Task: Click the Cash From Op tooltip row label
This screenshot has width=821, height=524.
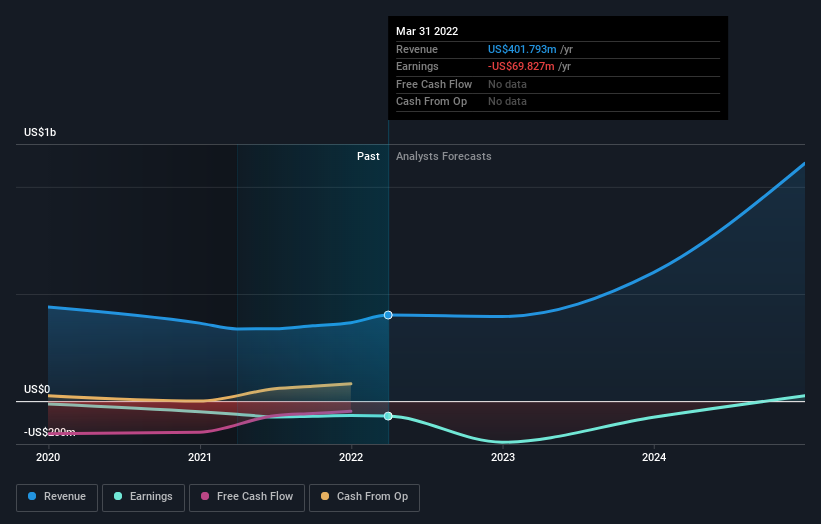Action: pos(431,102)
